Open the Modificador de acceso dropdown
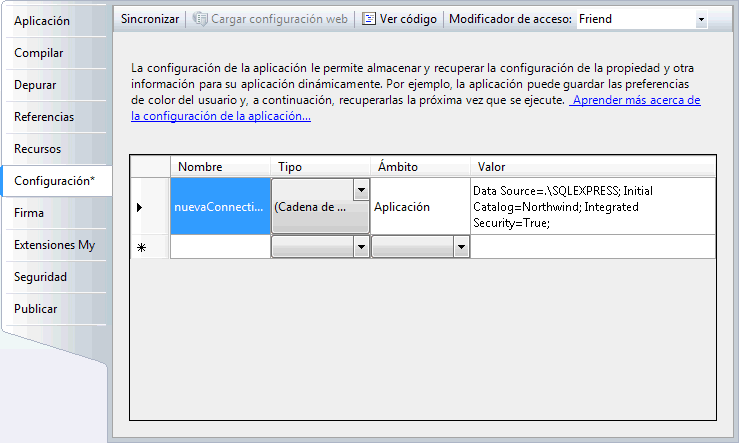Image resolution: width=739 pixels, height=443 pixels. click(x=700, y=19)
